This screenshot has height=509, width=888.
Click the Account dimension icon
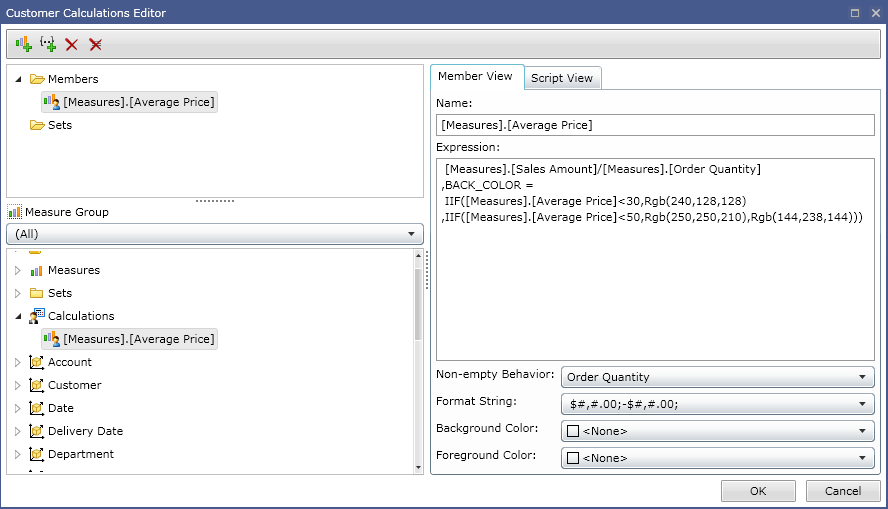36,362
